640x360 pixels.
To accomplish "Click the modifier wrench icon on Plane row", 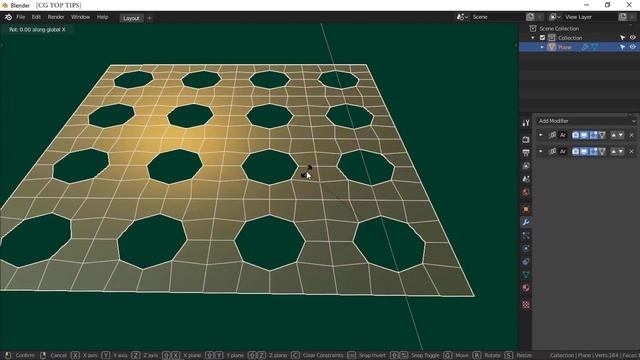I will point(585,47).
